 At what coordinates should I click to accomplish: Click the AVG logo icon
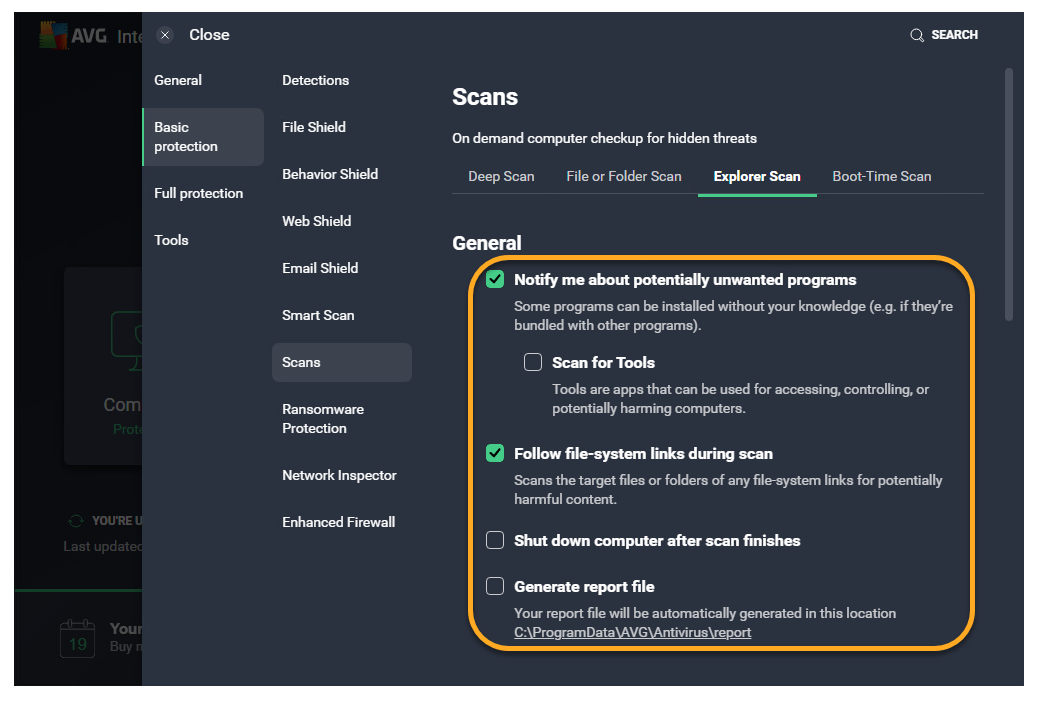pyautogui.click(x=53, y=36)
